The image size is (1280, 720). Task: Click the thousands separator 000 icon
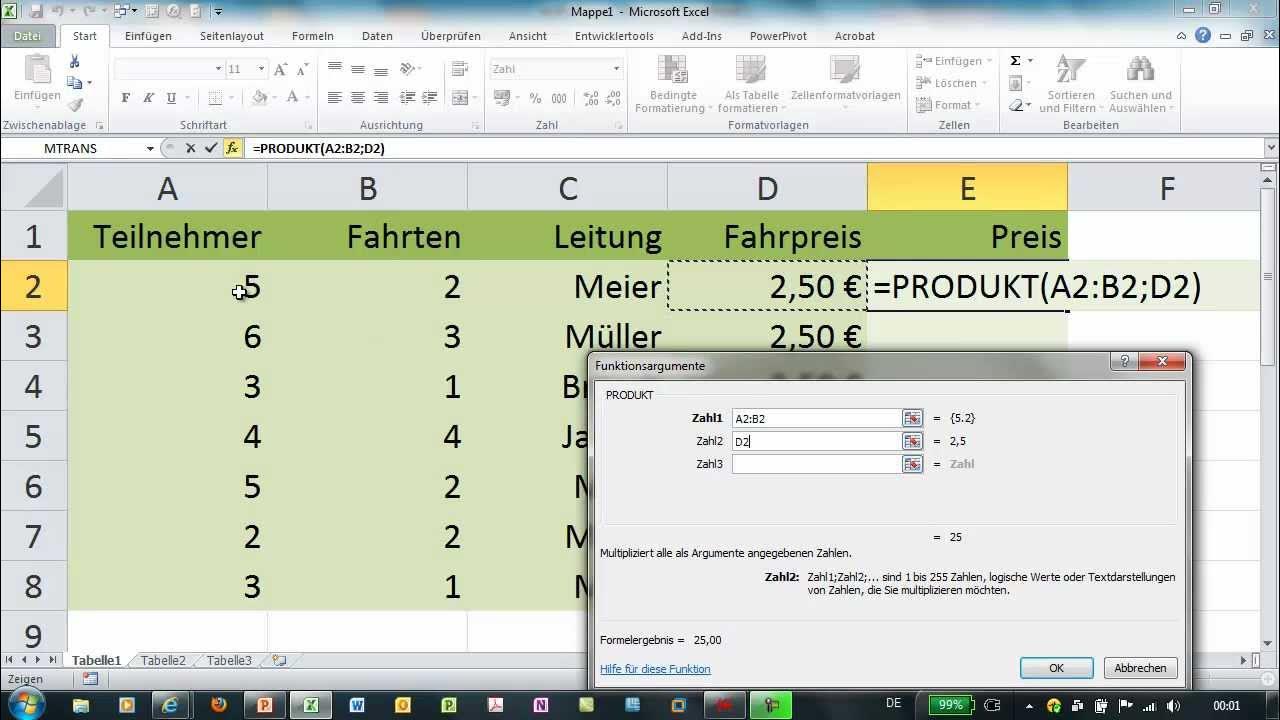click(558, 98)
